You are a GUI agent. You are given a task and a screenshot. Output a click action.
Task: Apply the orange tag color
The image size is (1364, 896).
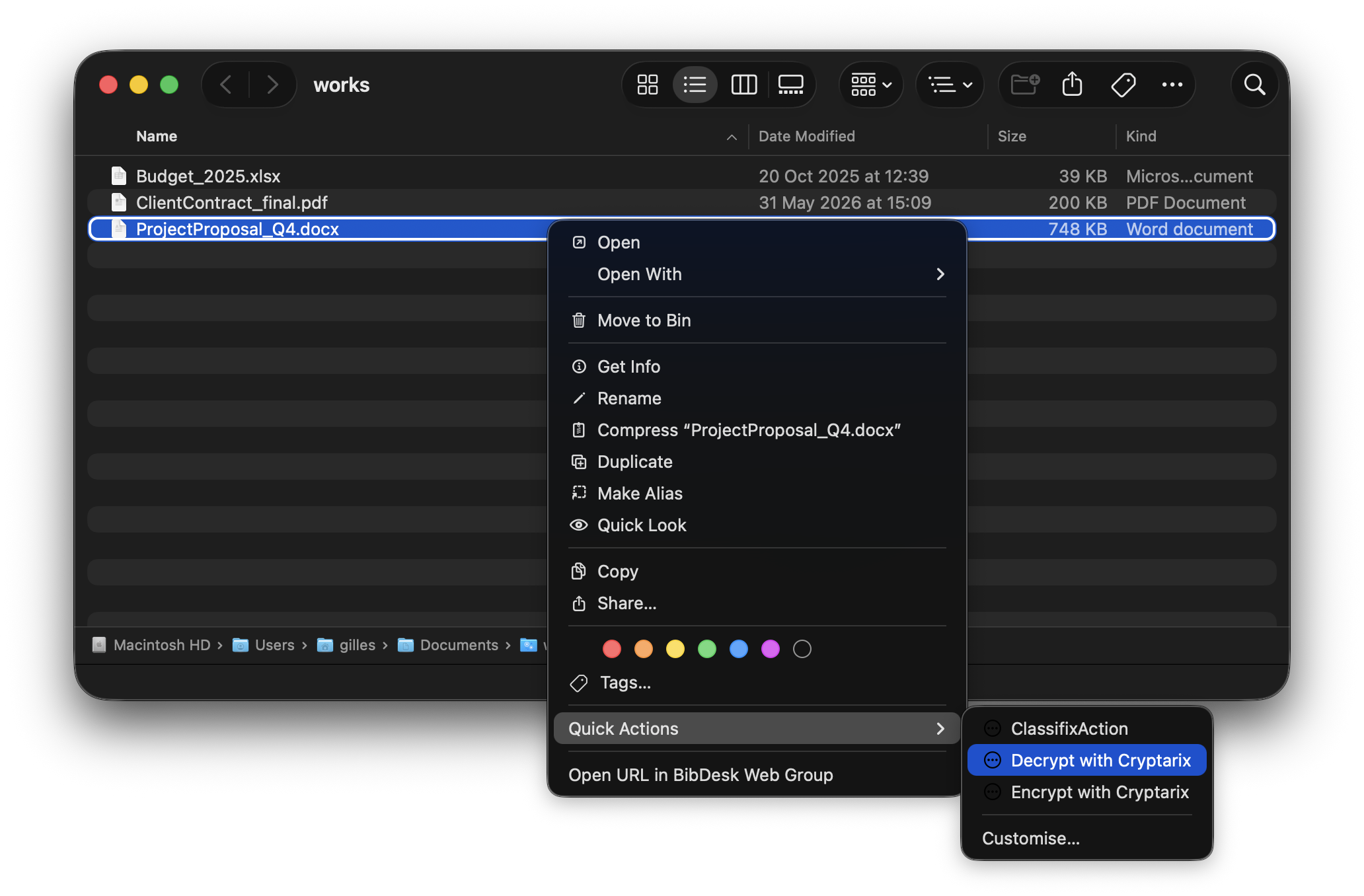point(644,649)
